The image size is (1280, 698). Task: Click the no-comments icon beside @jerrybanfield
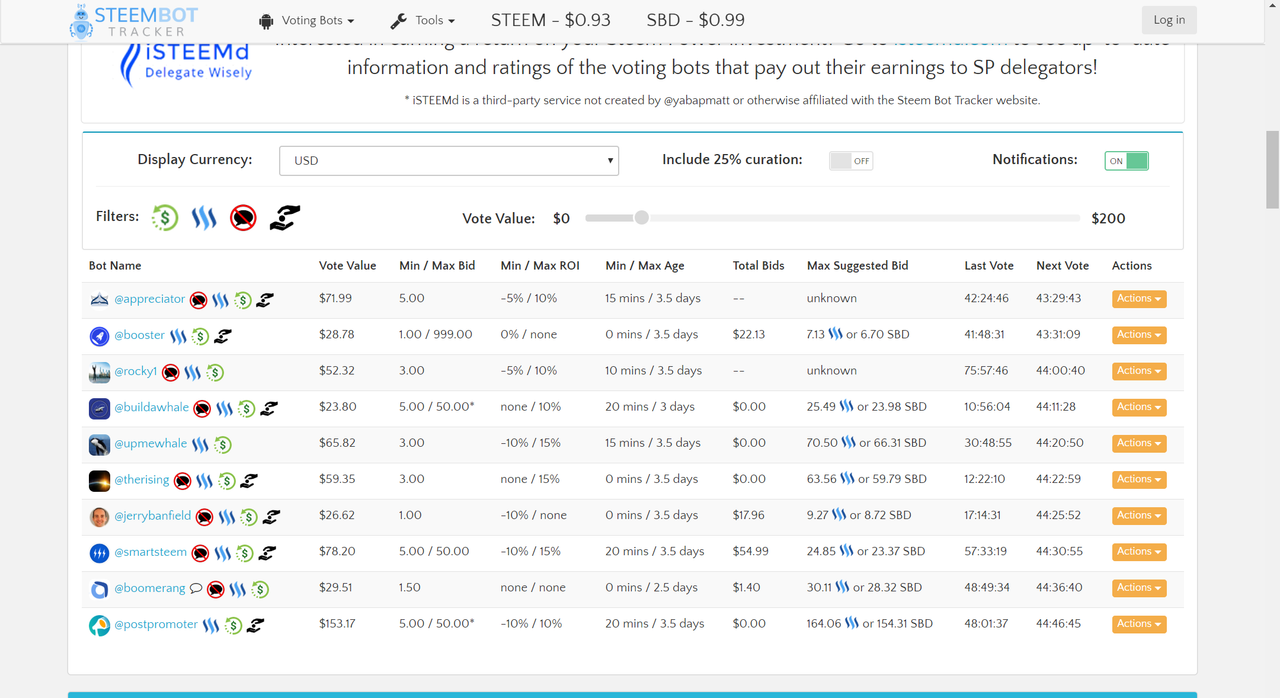pos(204,517)
